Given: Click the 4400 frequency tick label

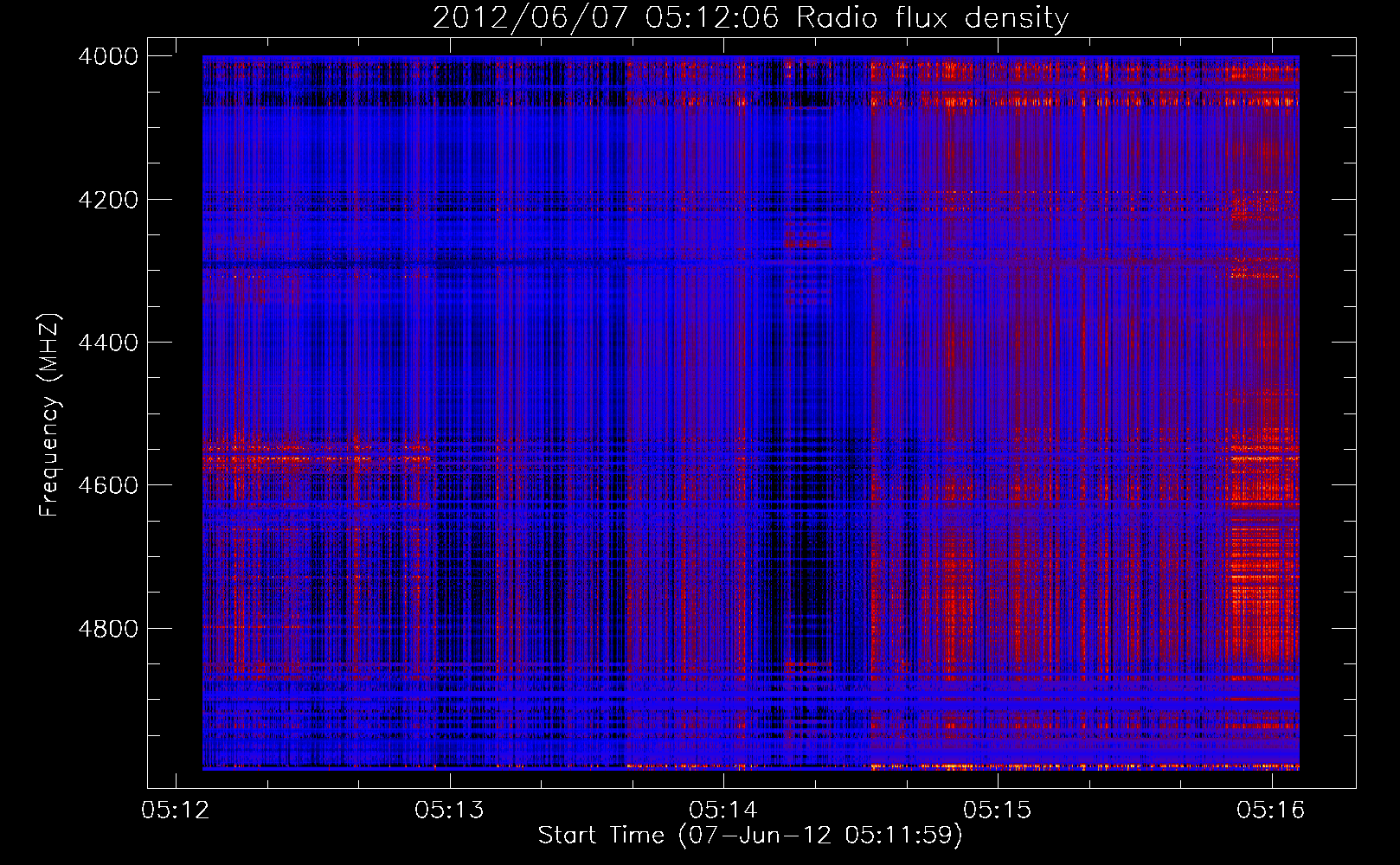Looking at the screenshot, I should [x=108, y=343].
